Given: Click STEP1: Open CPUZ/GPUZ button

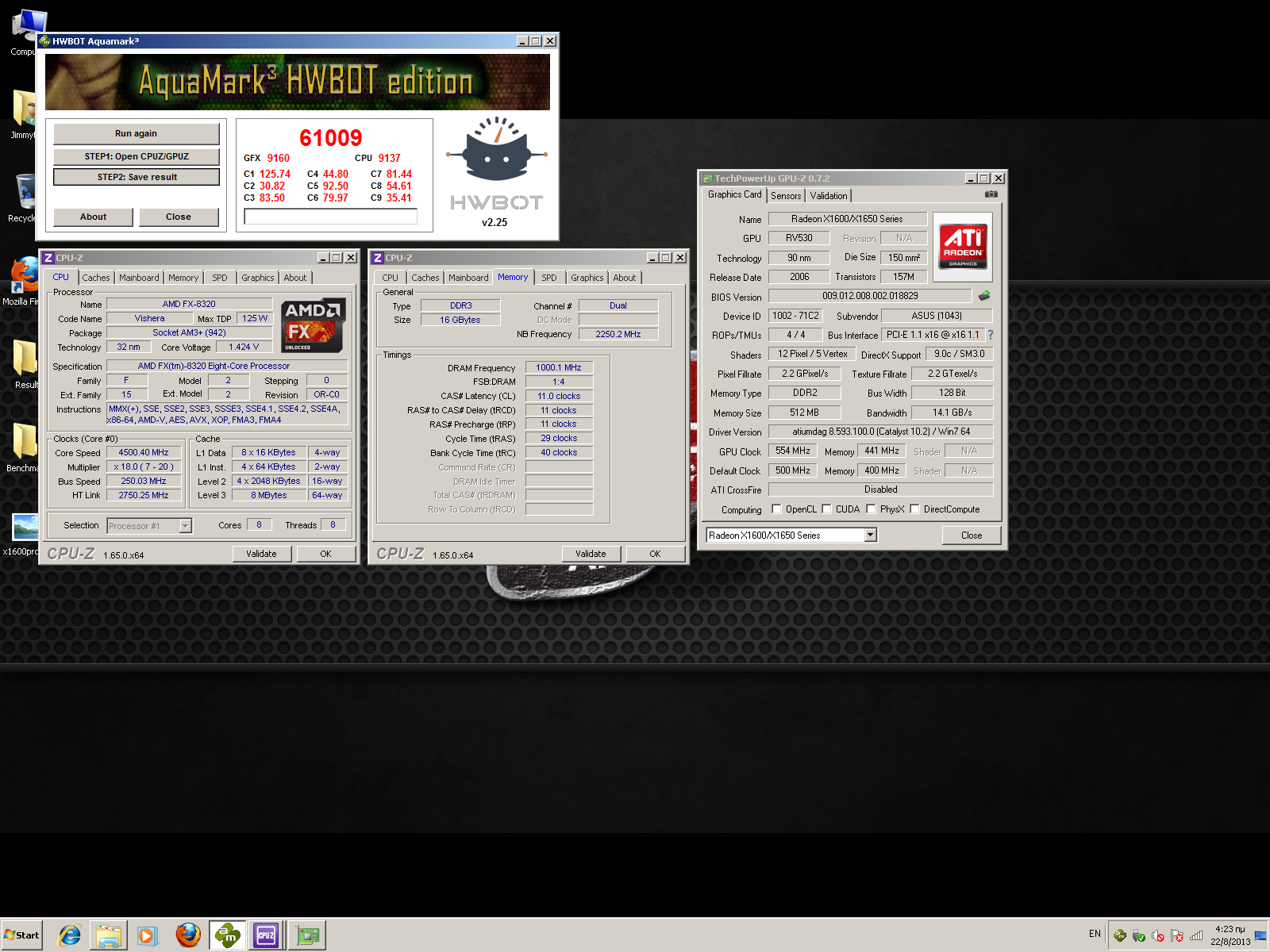Looking at the screenshot, I should (x=137, y=156).
